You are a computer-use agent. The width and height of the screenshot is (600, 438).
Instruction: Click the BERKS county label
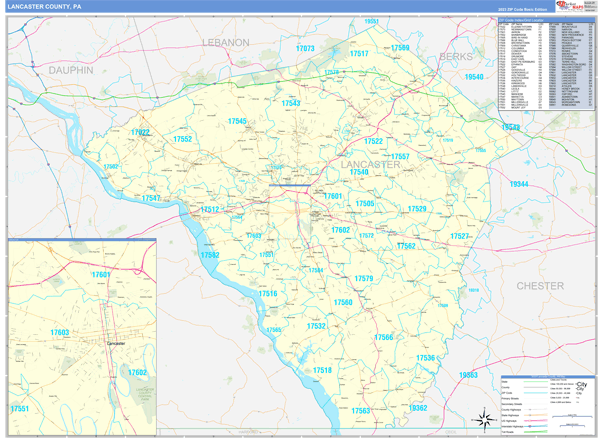pyautogui.click(x=455, y=57)
